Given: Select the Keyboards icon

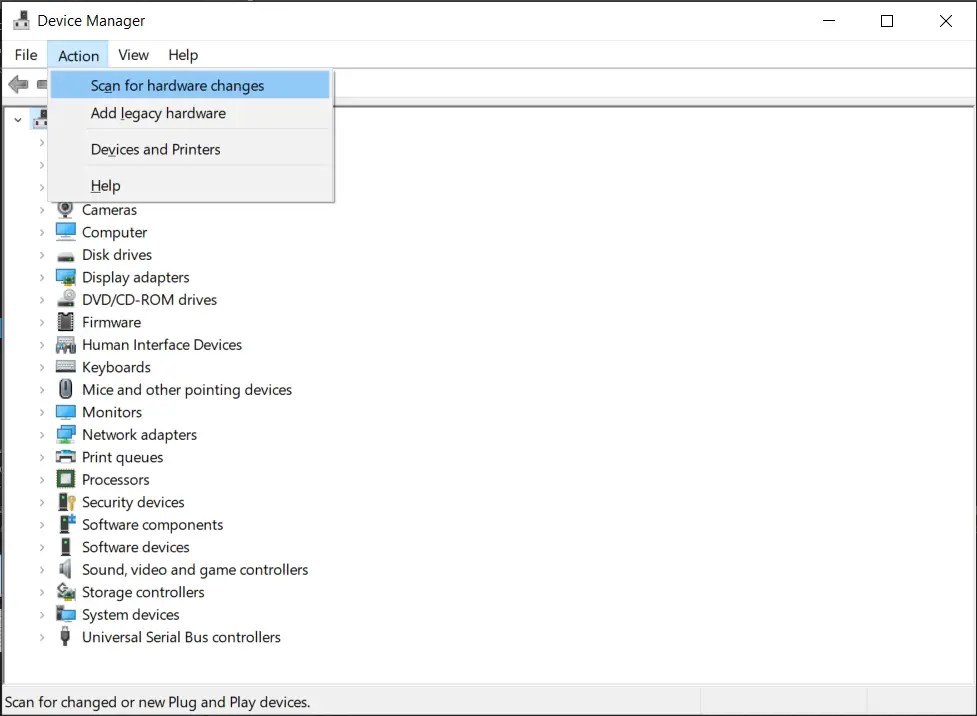Looking at the screenshot, I should (x=64, y=367).
